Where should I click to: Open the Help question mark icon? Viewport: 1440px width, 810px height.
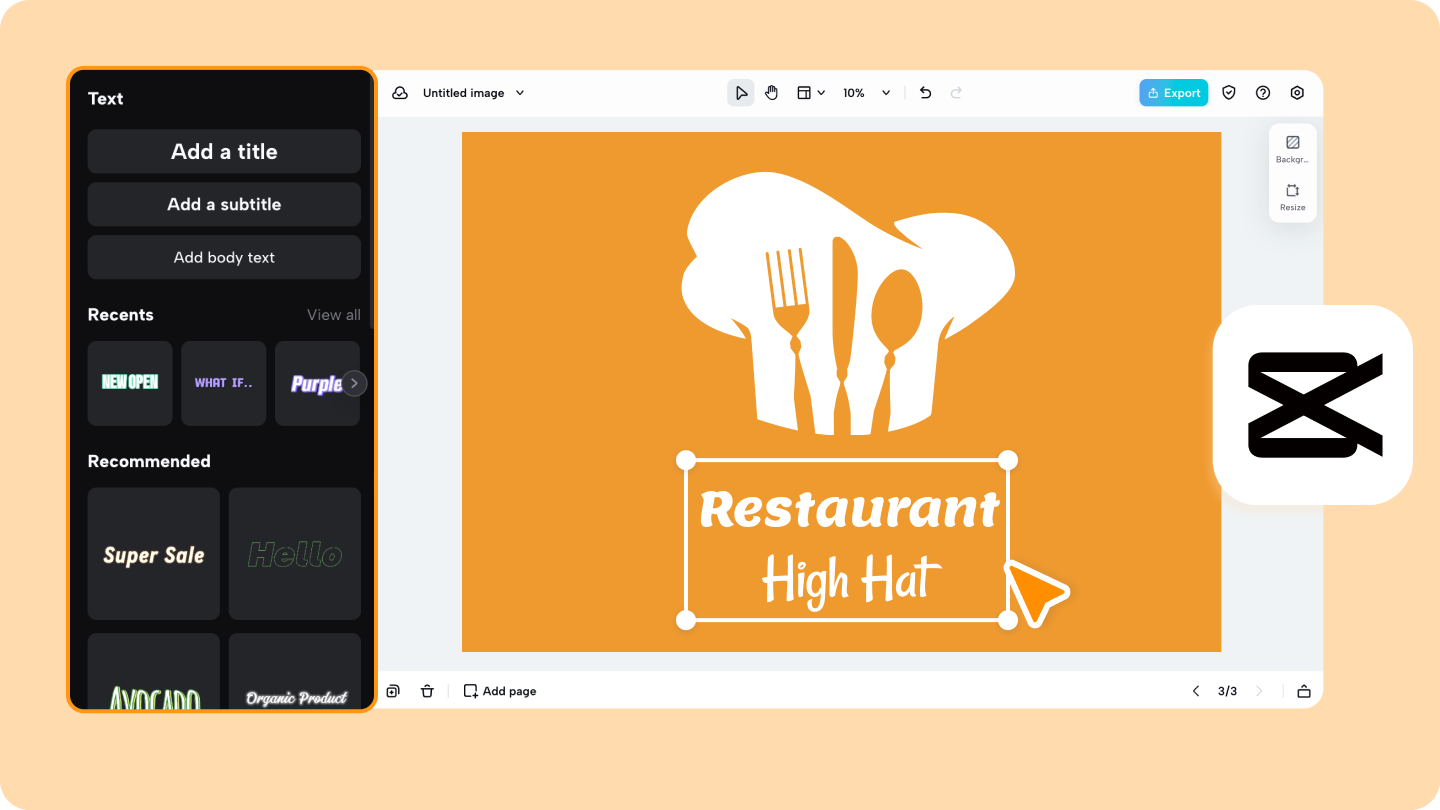pyautogui.click(x=1262, y=92)
